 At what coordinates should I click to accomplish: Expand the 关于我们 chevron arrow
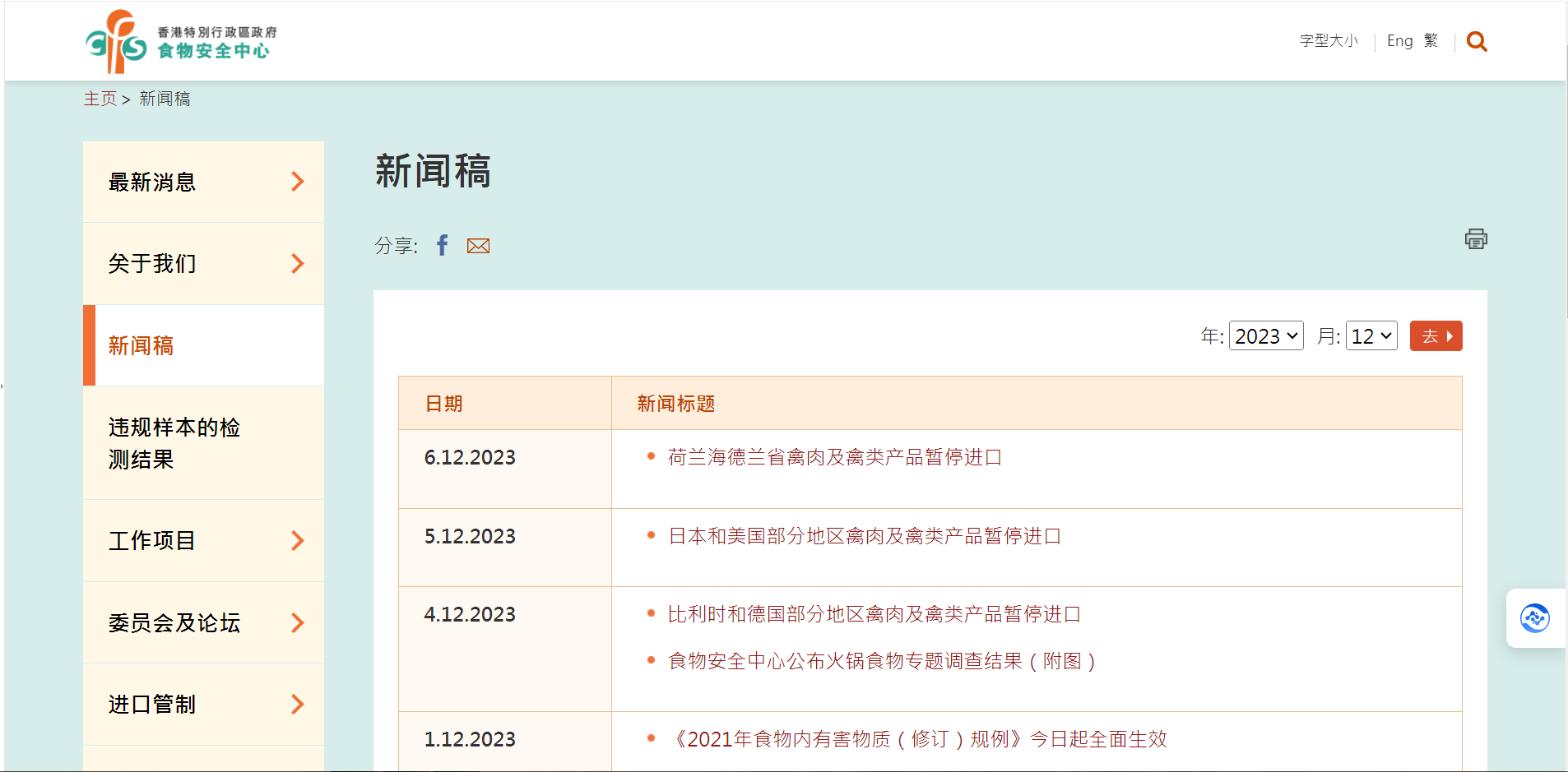coord(298,264)
